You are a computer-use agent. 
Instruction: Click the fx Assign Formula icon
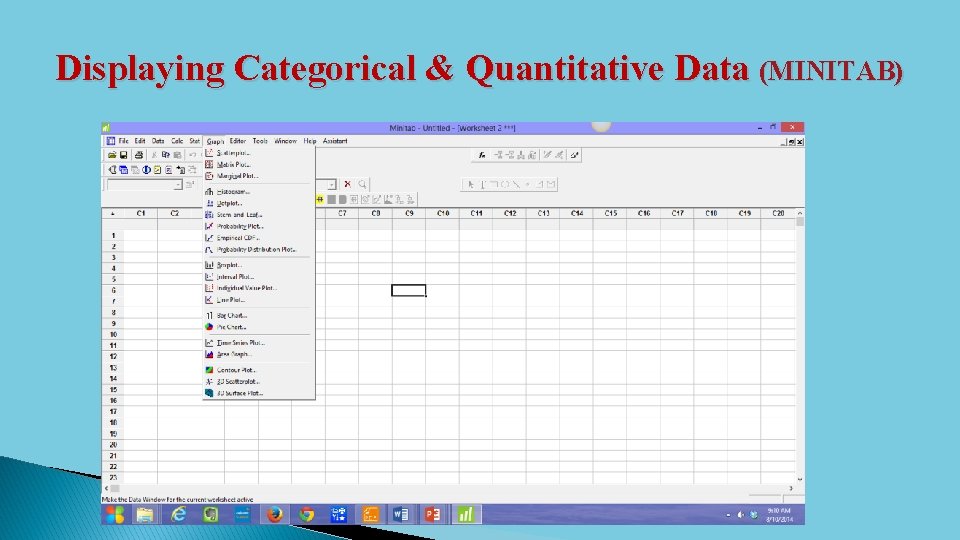(482, 155)
